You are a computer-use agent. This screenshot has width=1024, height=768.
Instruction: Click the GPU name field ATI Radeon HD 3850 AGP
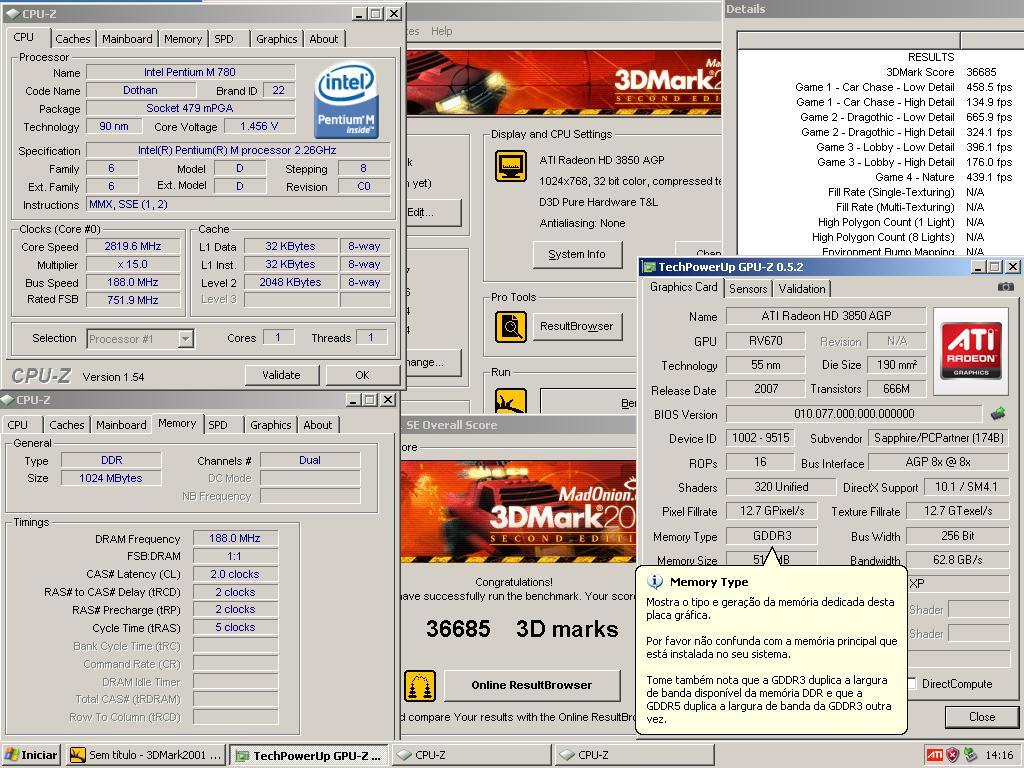click(826, 316)
